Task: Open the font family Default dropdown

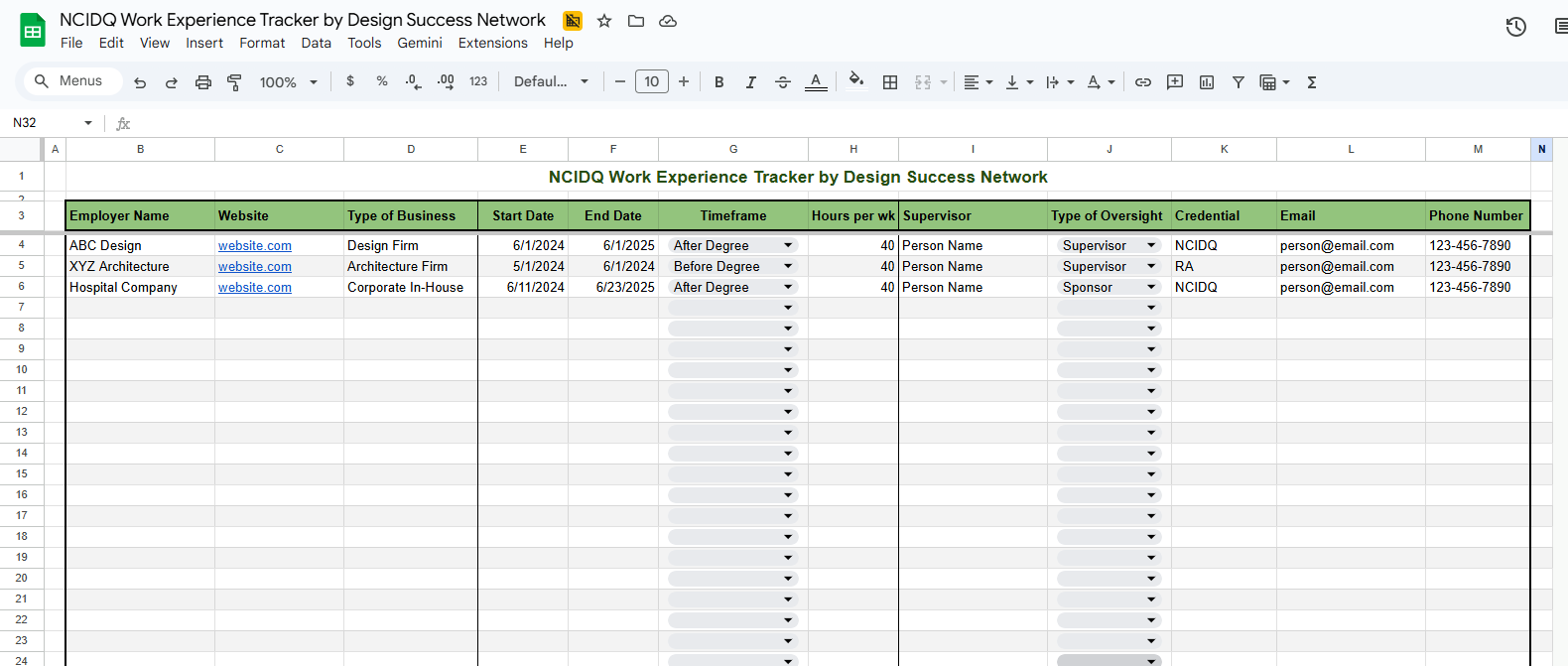Action: point(551,81)
